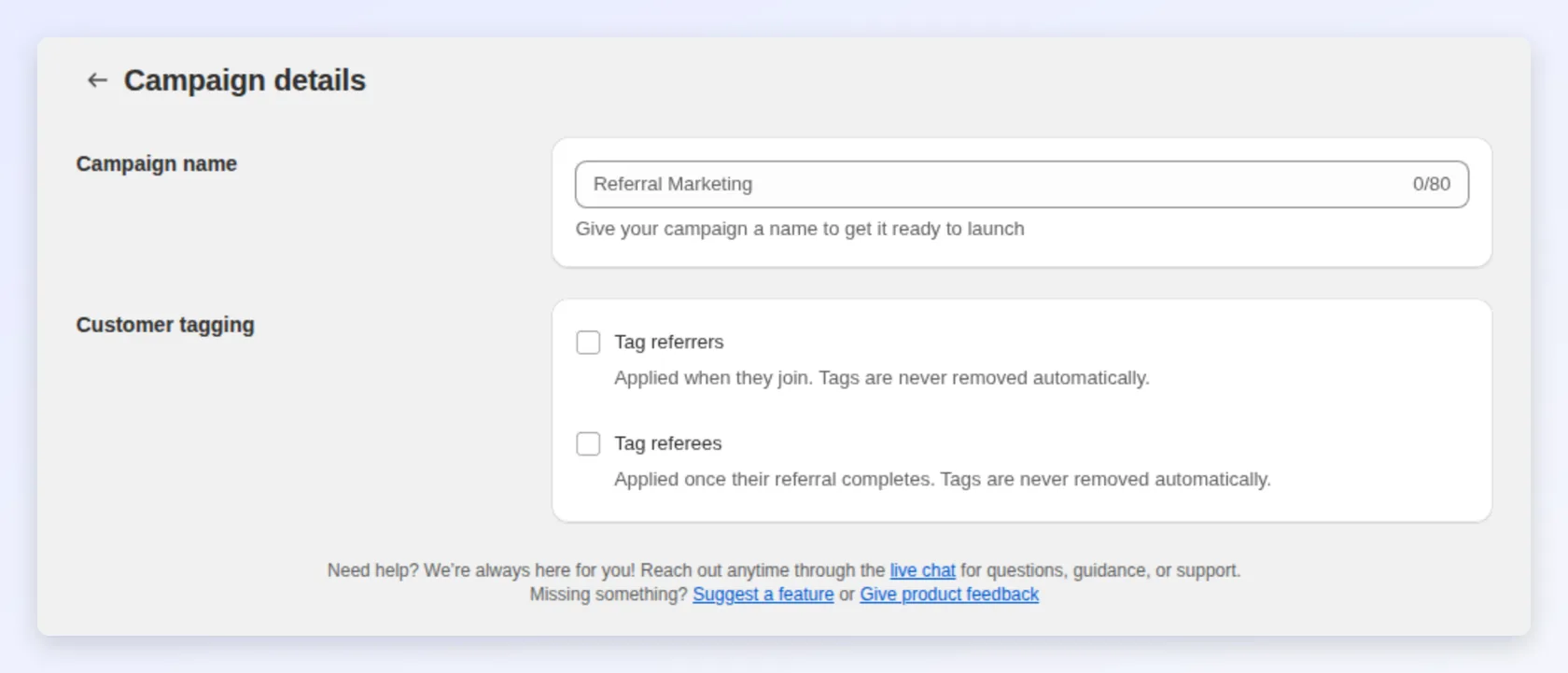The image size is (1568, 673).
Task: Click the 'Applied once their referral completes' description
Action: click(x=943, y=479)
